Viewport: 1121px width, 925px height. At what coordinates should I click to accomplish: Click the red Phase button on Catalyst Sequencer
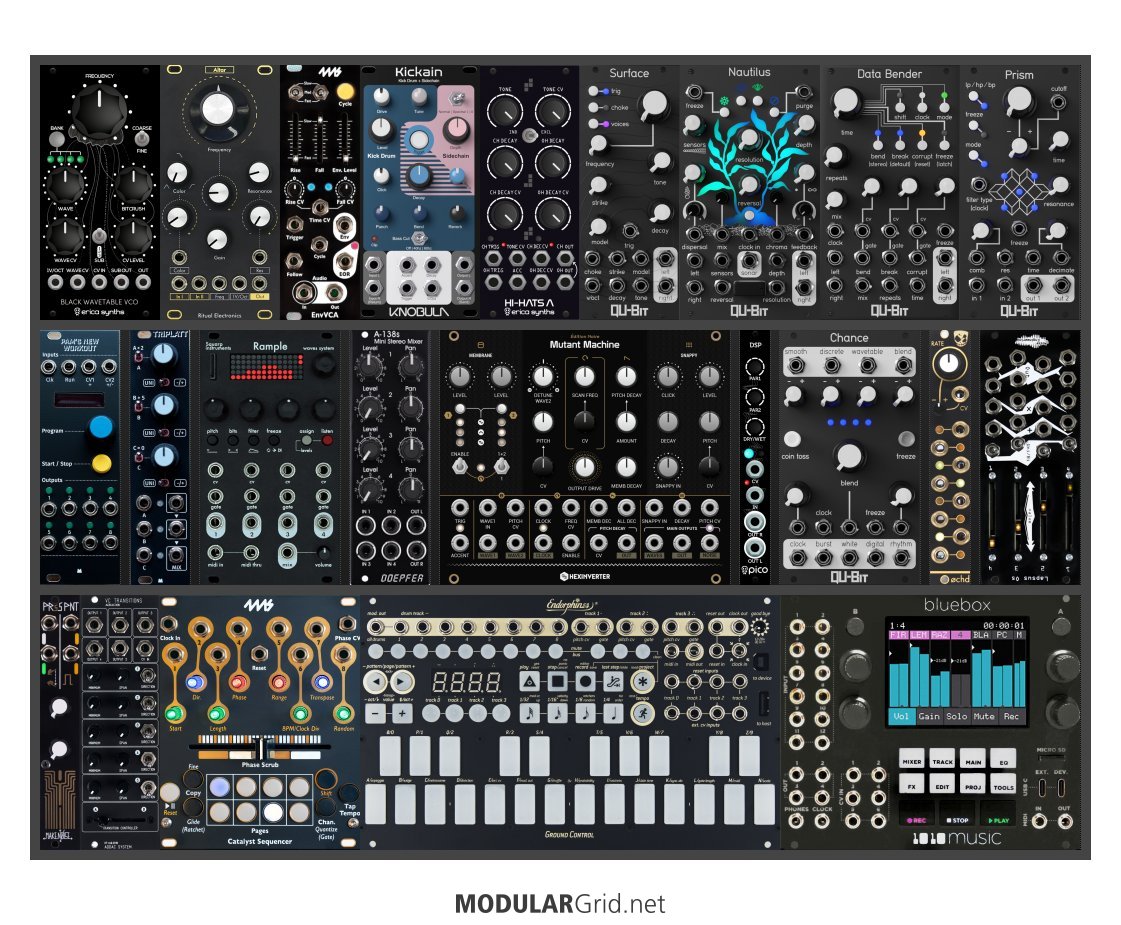pyautogui.click(x=239, y=683)
